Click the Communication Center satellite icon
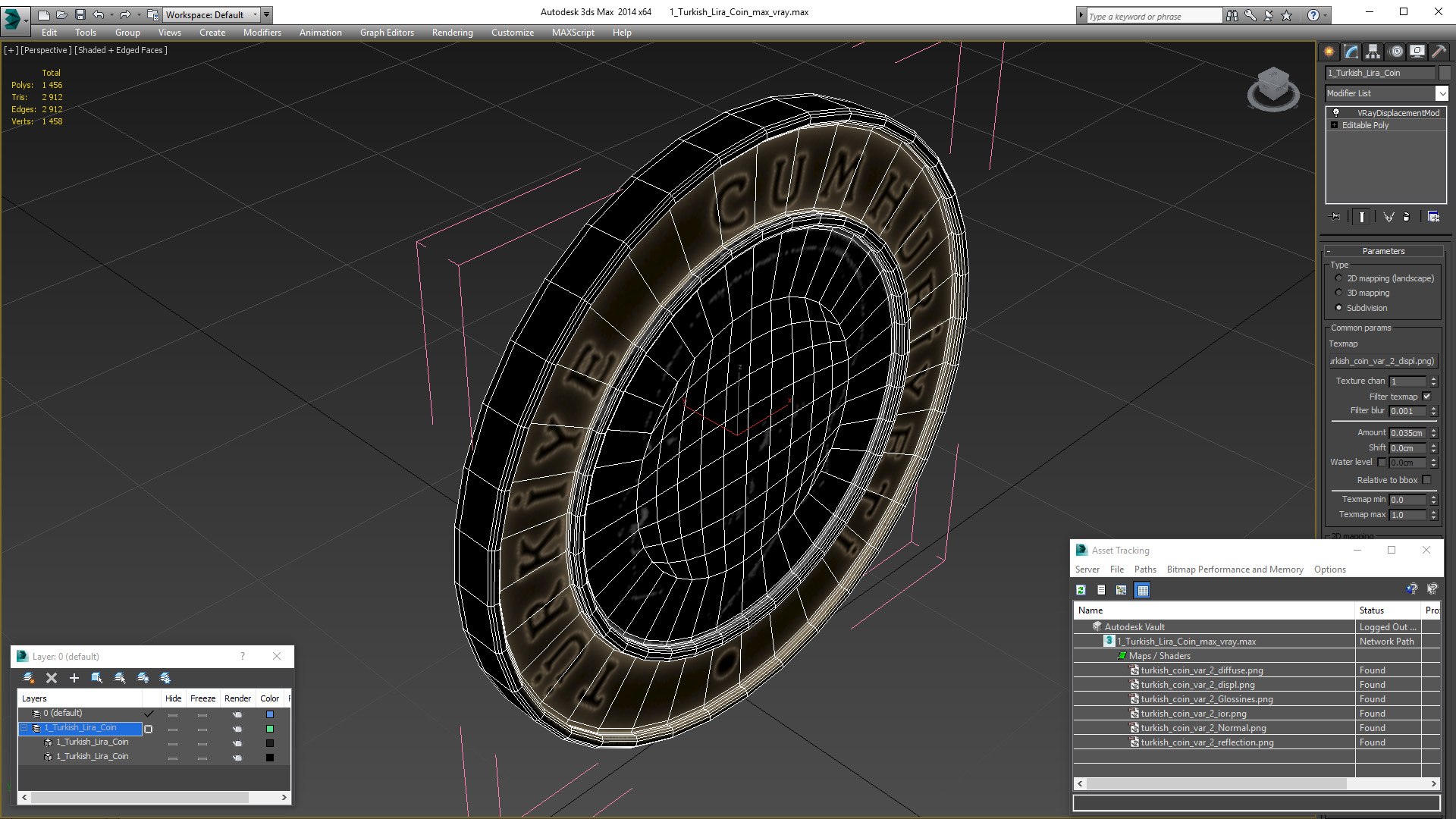1456x819 pixels. pyautogui.click(x=1269, y=15)
